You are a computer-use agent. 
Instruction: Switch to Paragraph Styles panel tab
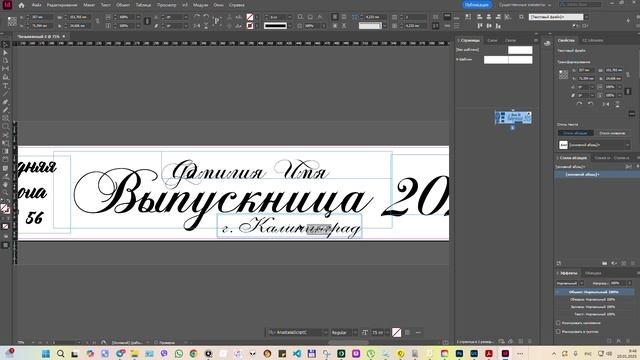tap(573, 158)
